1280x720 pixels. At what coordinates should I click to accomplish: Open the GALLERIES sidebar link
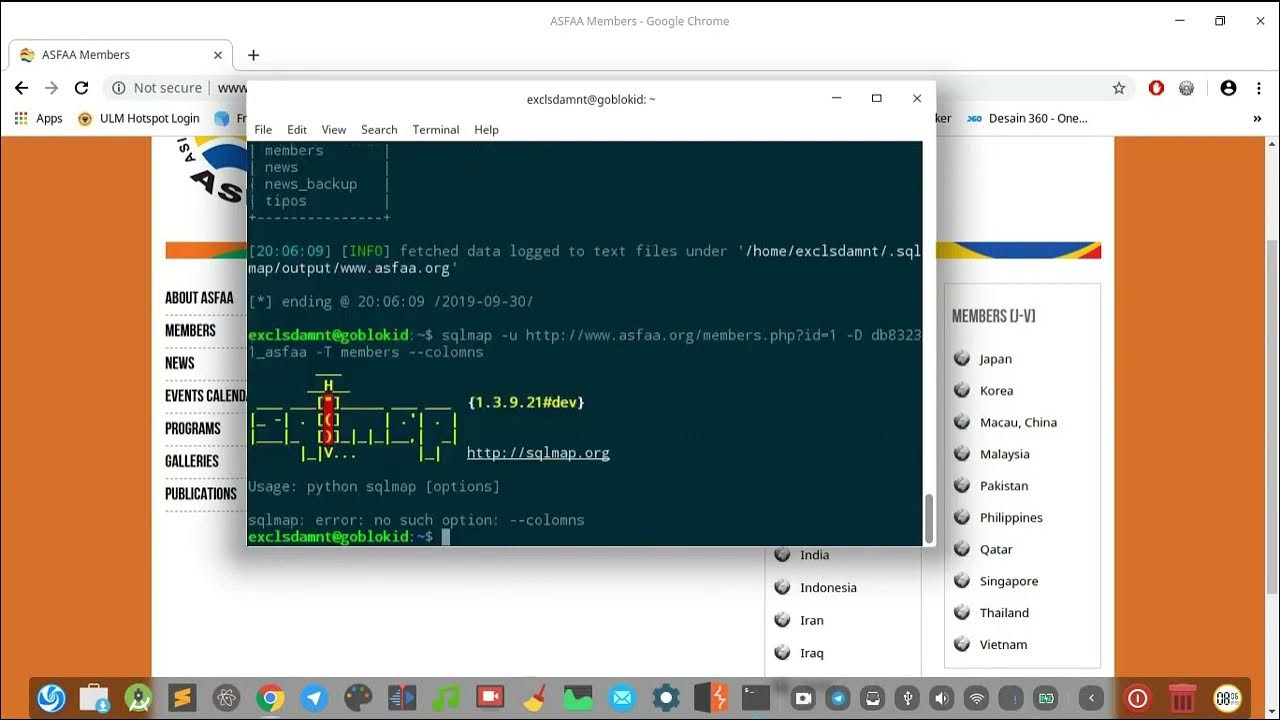tap(192, 461)
